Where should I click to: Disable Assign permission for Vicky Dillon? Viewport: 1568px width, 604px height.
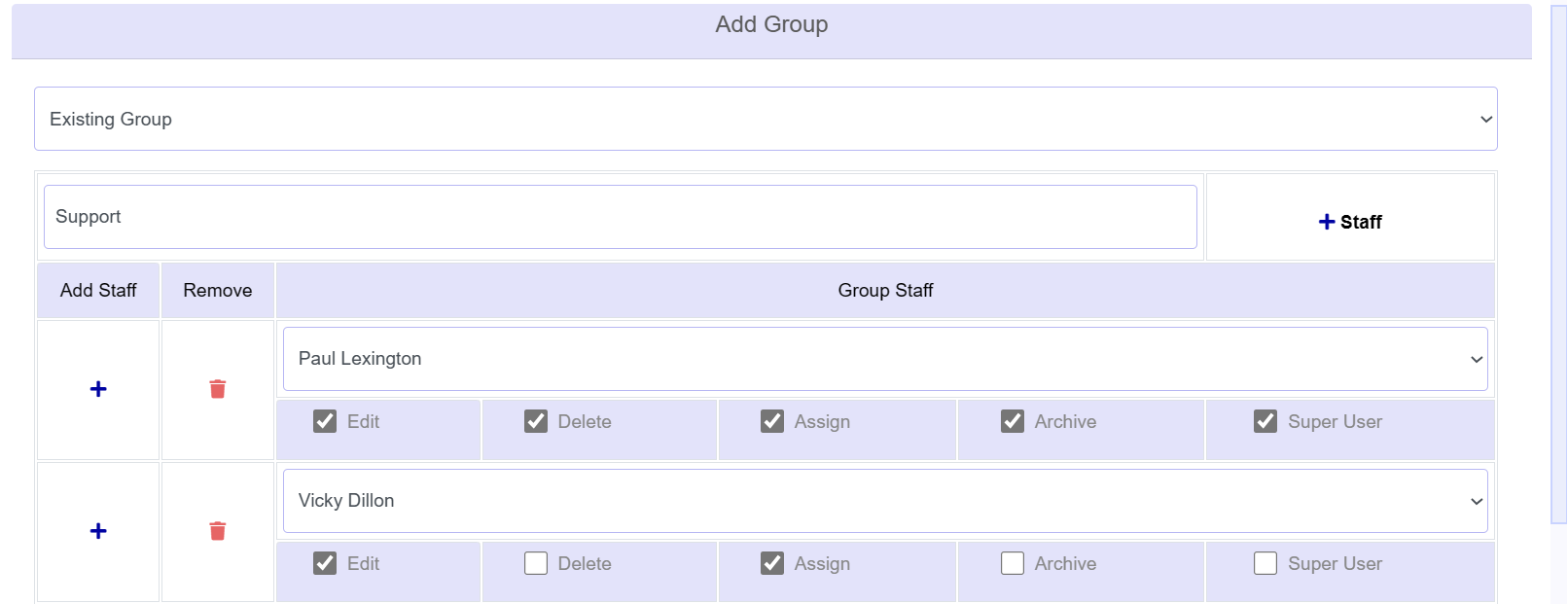click(x=773, y=562)
